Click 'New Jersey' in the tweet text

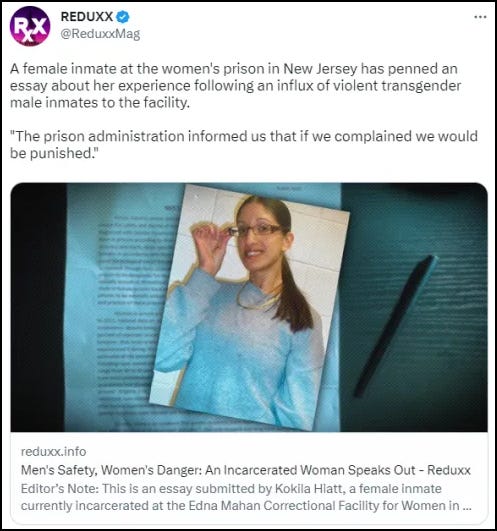[x=320, y=69]
